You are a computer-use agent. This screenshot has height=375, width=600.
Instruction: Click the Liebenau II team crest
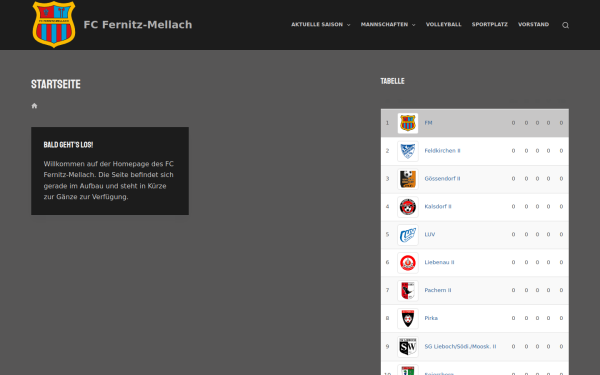[x=408, y=263]
